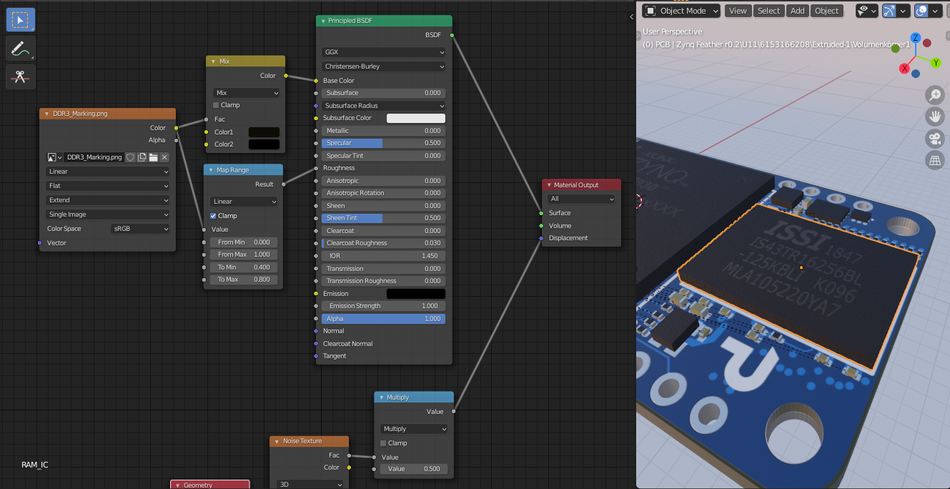Click the Multiply node Value 0.500 field
This screenshot has width=950, height=489.
tap(414, 469)
